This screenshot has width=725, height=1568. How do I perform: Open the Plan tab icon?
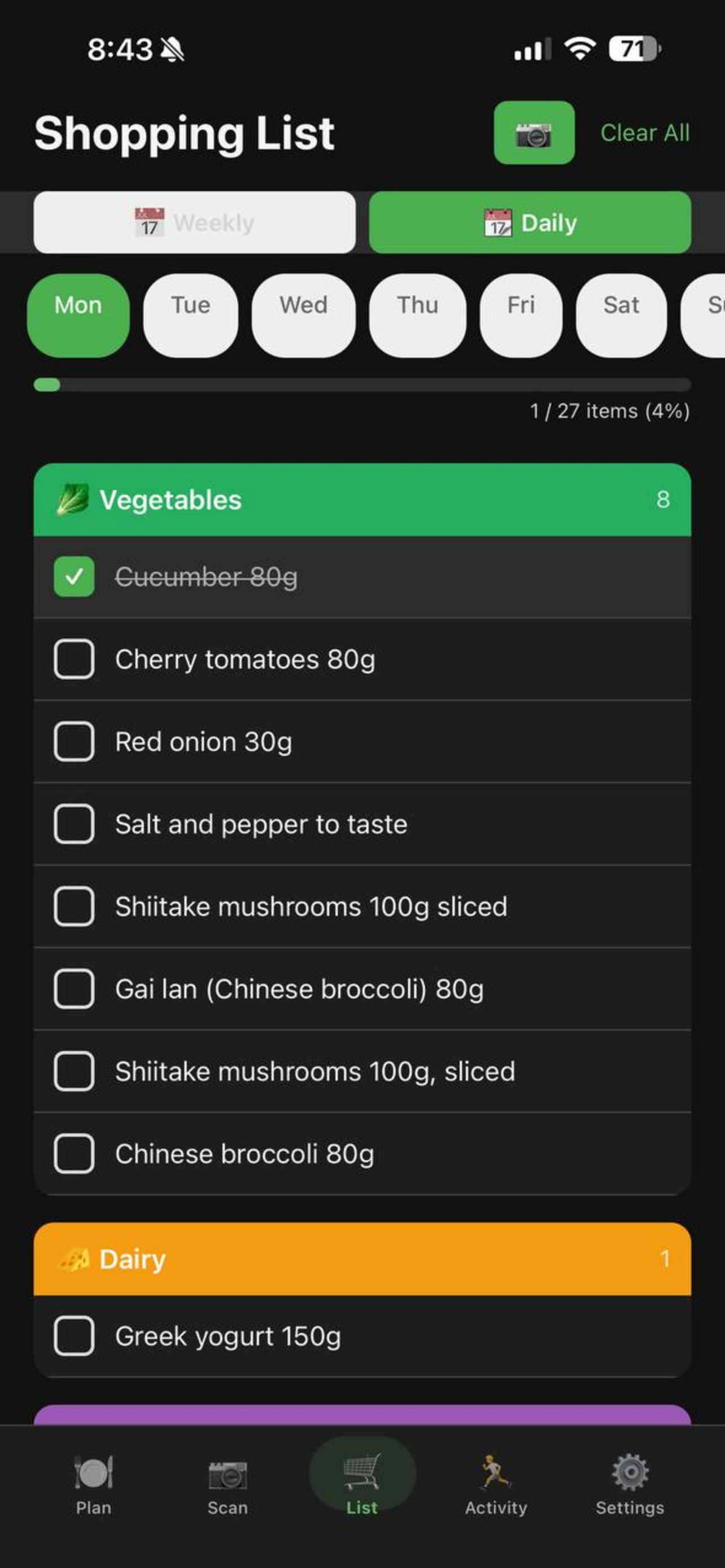(93, 1473)
